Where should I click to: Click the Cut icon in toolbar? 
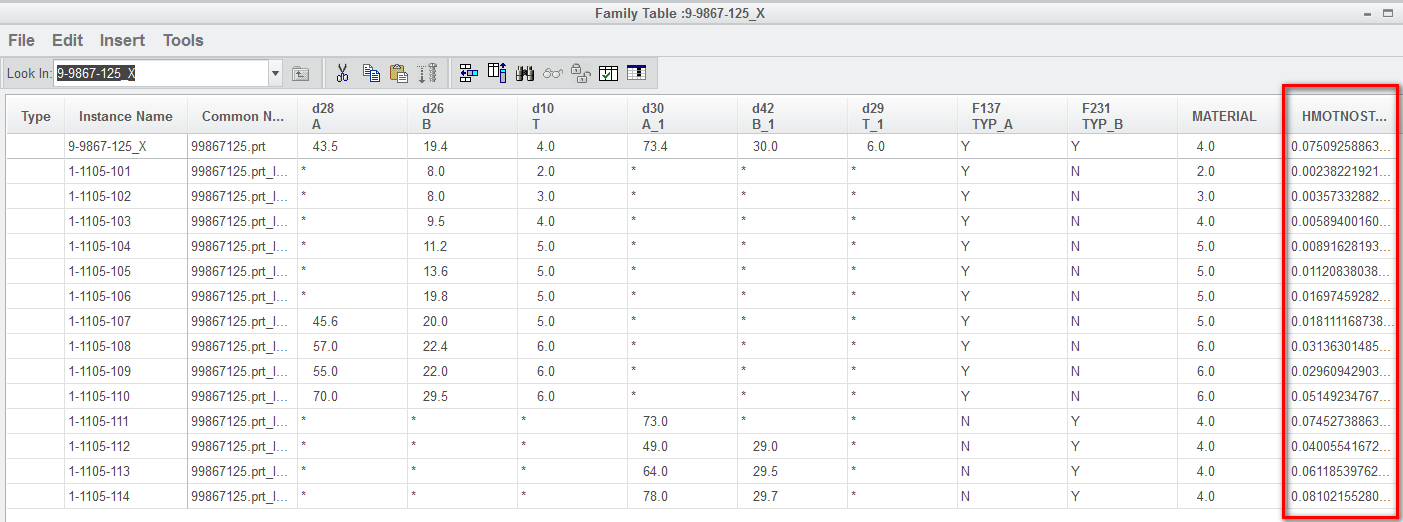click(342, 73)
